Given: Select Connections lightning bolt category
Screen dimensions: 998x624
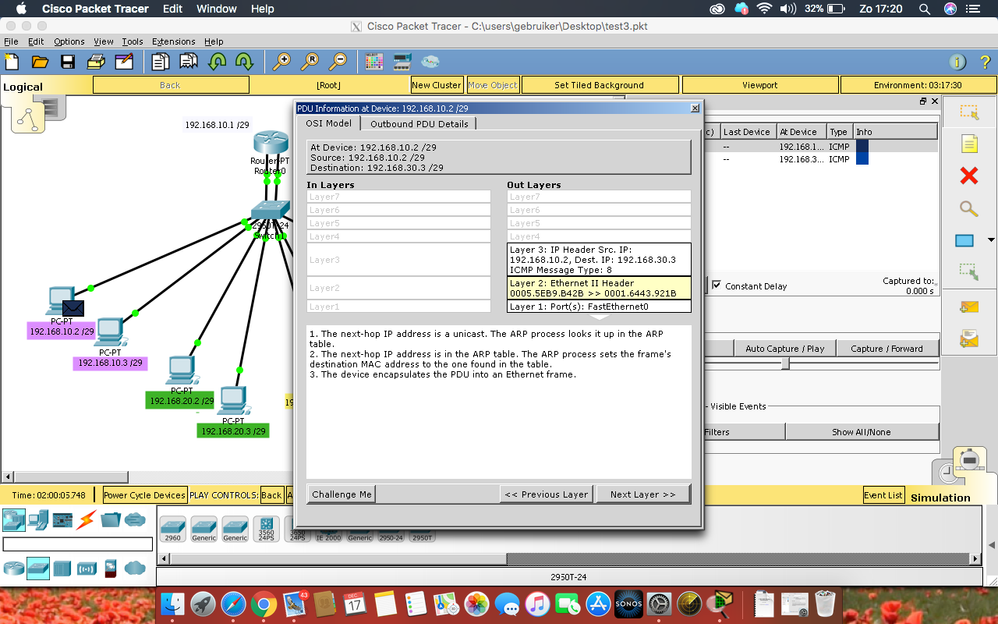Looking at the screenshot, I should (x=87, y=520).
